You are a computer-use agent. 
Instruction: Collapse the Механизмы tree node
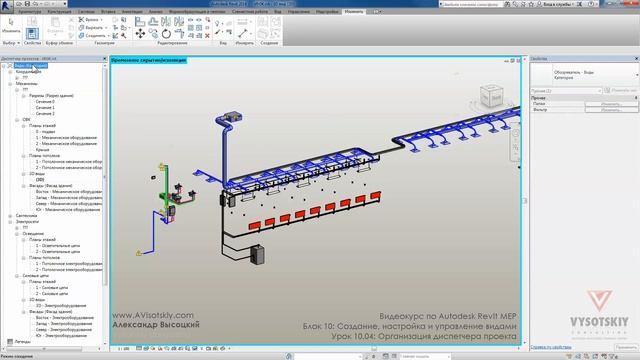(10, 84)
